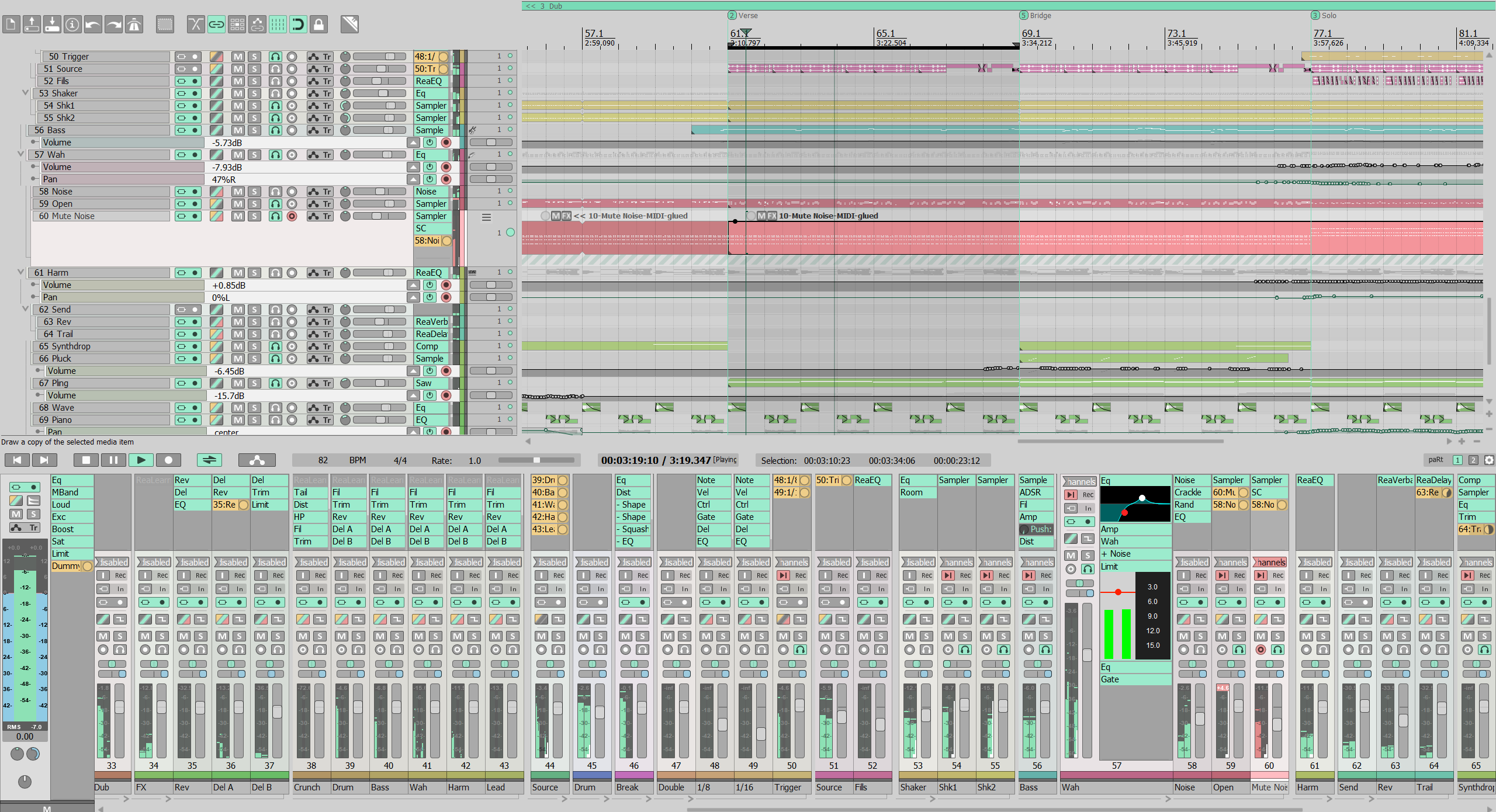The width and height of the screenshot is (1496, 812).
Task: Toggle the Metronome icon
Action: 134,25
